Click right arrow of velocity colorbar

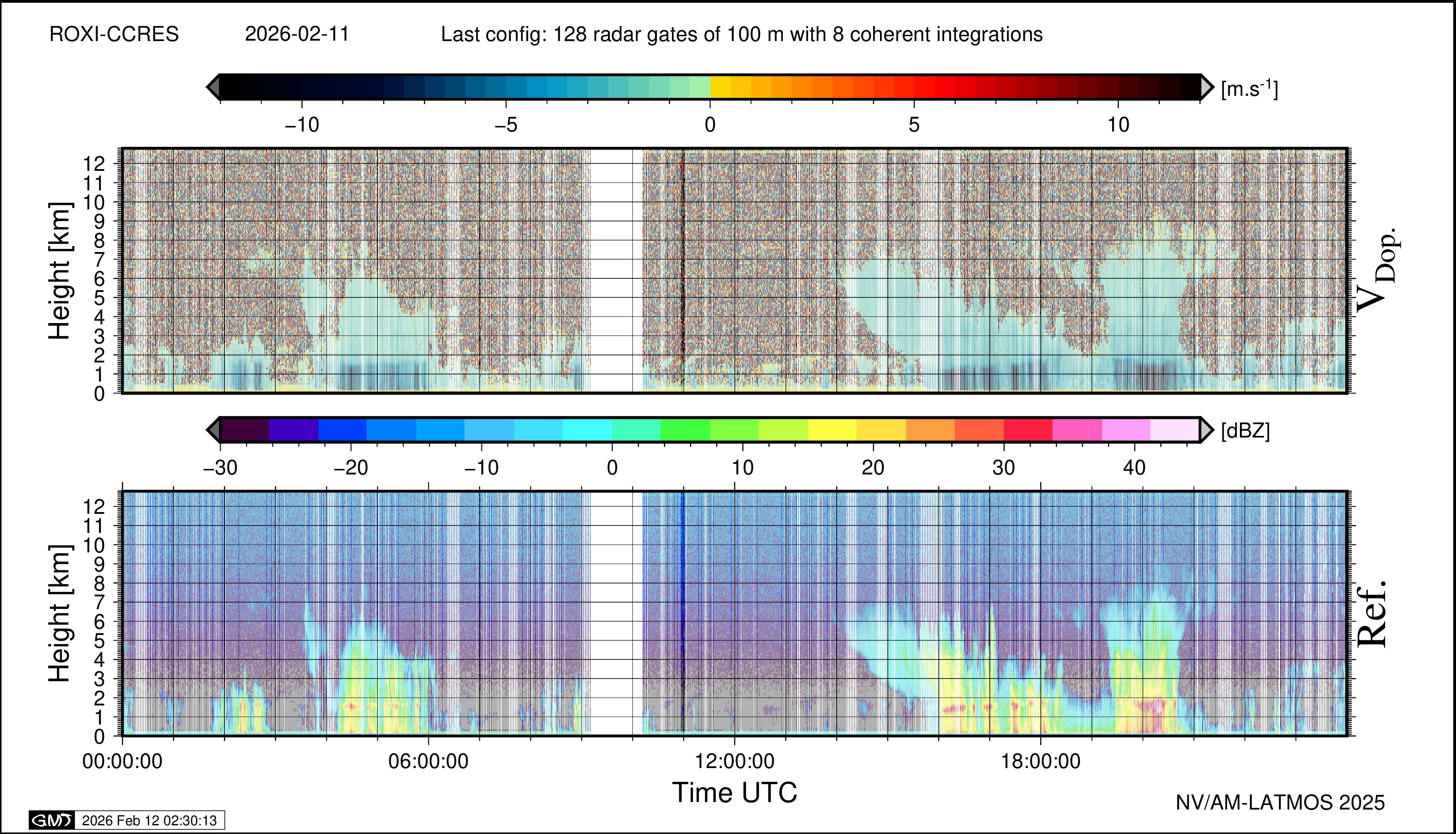coord(1206,87)
